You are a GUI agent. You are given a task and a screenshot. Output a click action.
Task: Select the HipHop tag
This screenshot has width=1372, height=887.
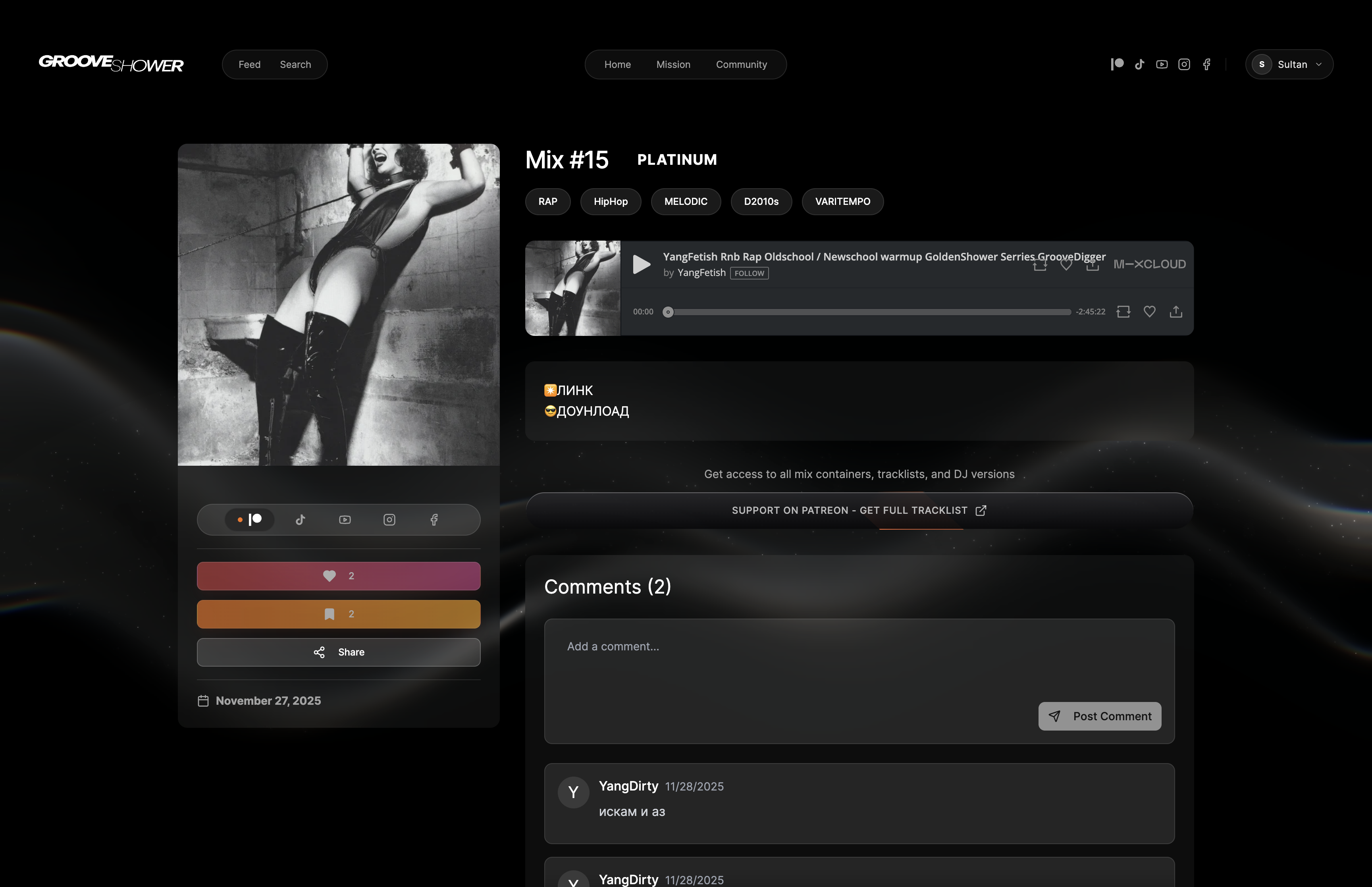tap(610, 202)
